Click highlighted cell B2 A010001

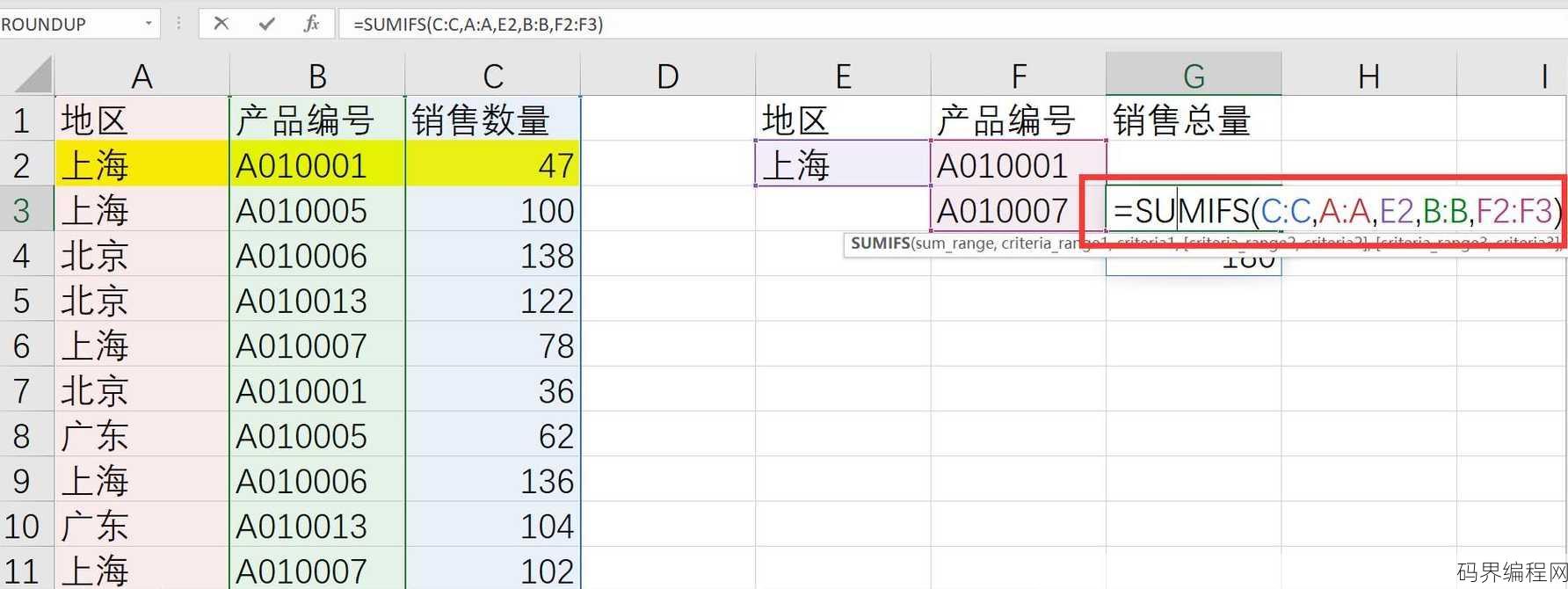point(317,165)
